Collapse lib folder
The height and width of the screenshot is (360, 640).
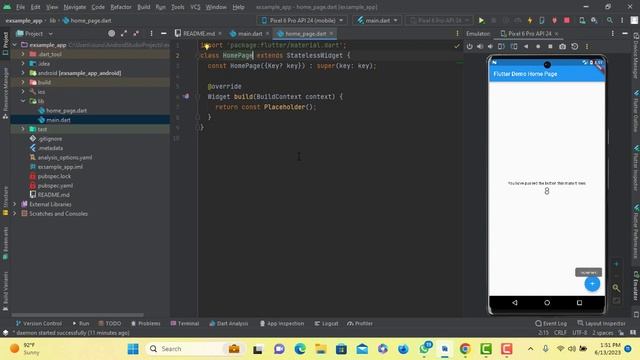coord(23,101)
